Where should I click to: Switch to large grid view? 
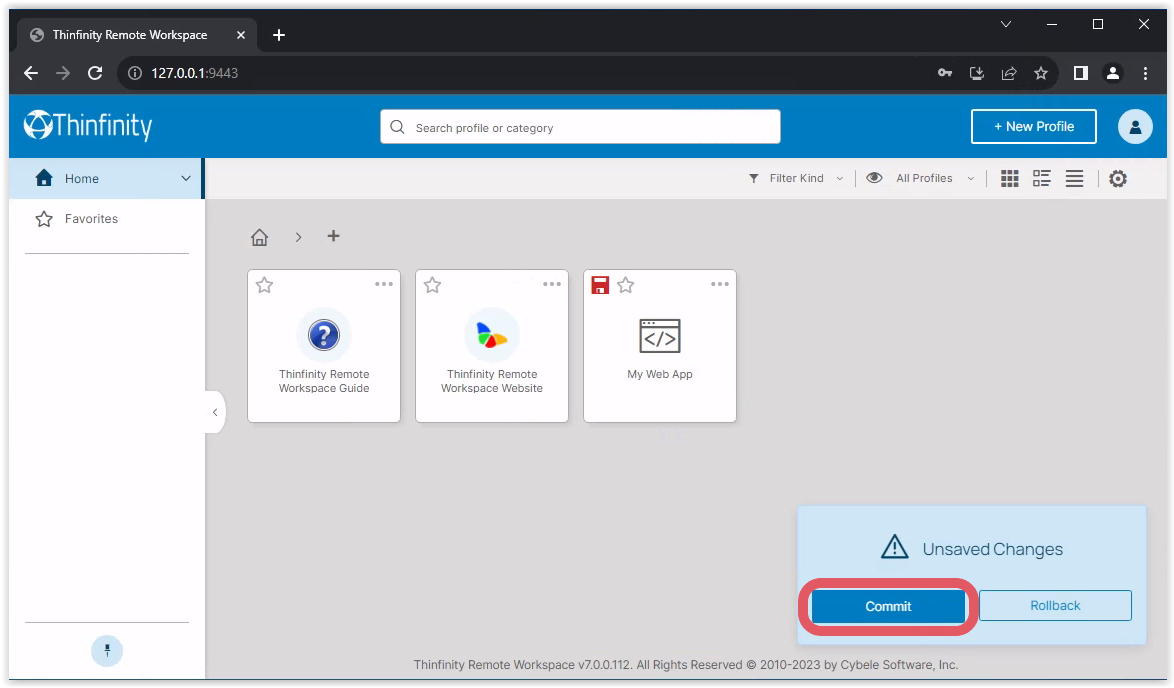point(1009,178)
